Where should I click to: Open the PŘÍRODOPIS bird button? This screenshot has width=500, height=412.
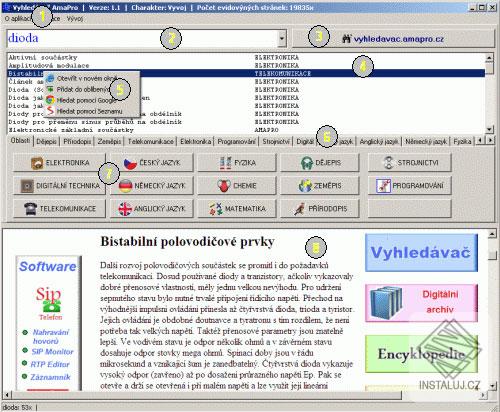320,209
